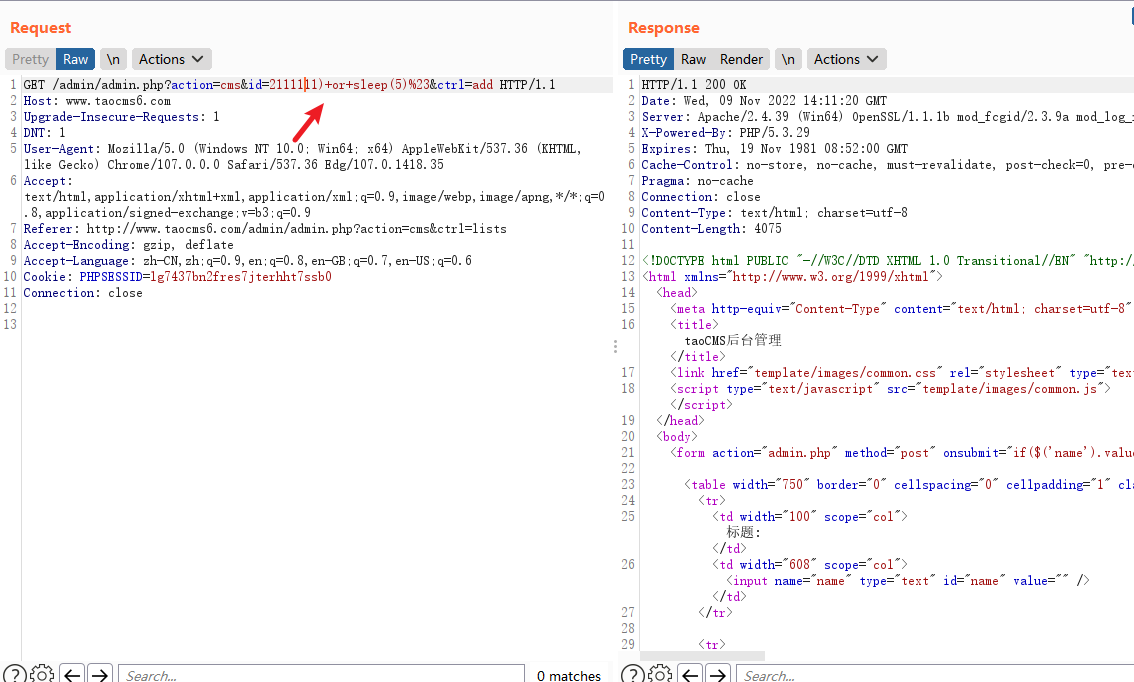The image size is (1134, 682).
Task: Click the '标题:' label text
Action: pos(743,532)
